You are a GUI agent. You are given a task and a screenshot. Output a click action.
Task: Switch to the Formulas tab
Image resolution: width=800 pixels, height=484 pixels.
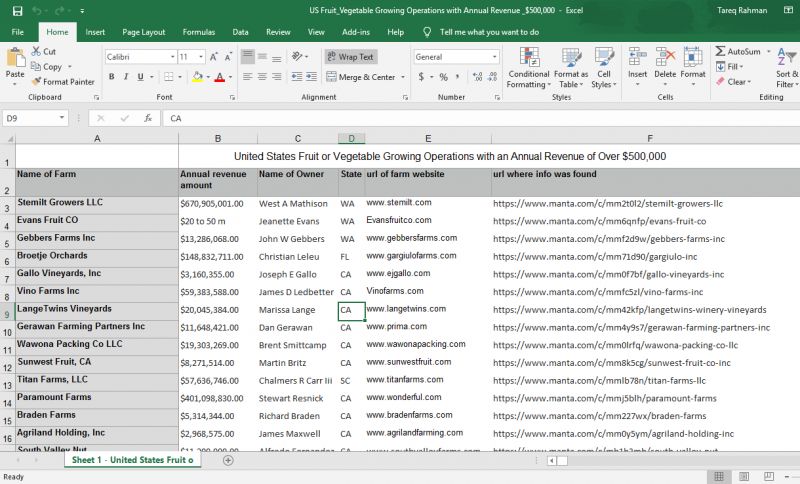coord(198,32)
